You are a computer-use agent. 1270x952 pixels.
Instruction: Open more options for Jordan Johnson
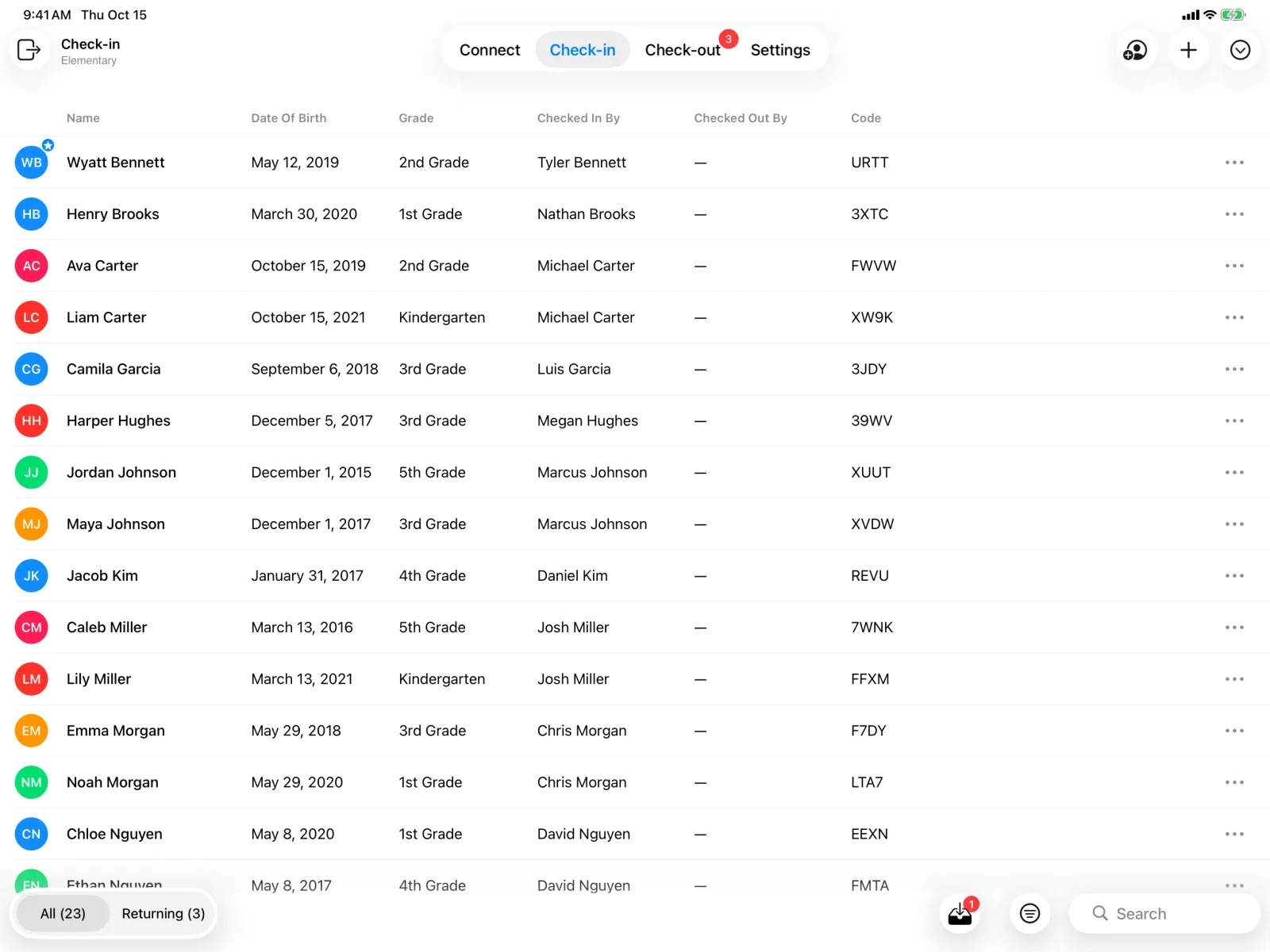[x=1234, y=472]
